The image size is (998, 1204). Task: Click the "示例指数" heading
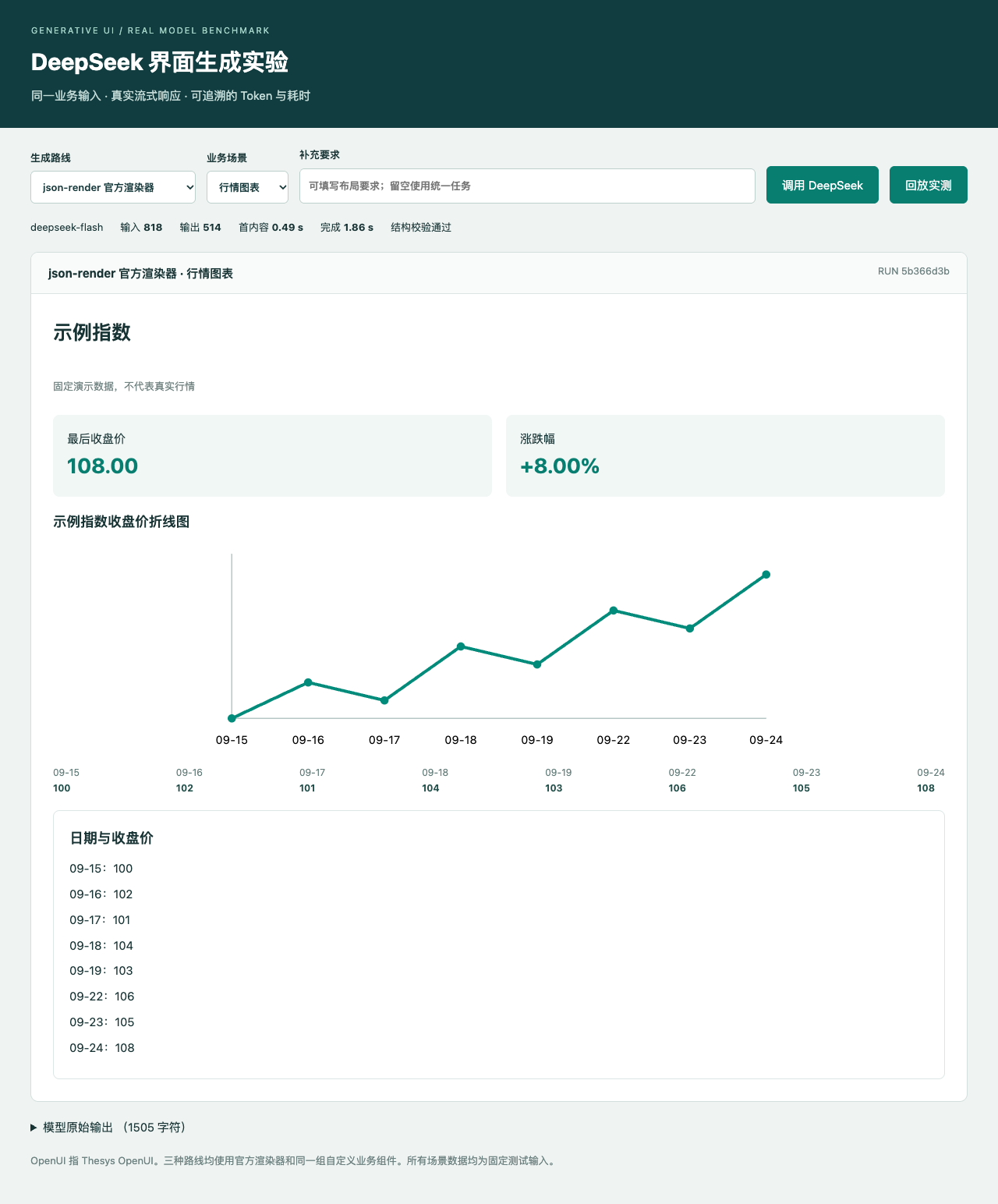pos(92,333)
